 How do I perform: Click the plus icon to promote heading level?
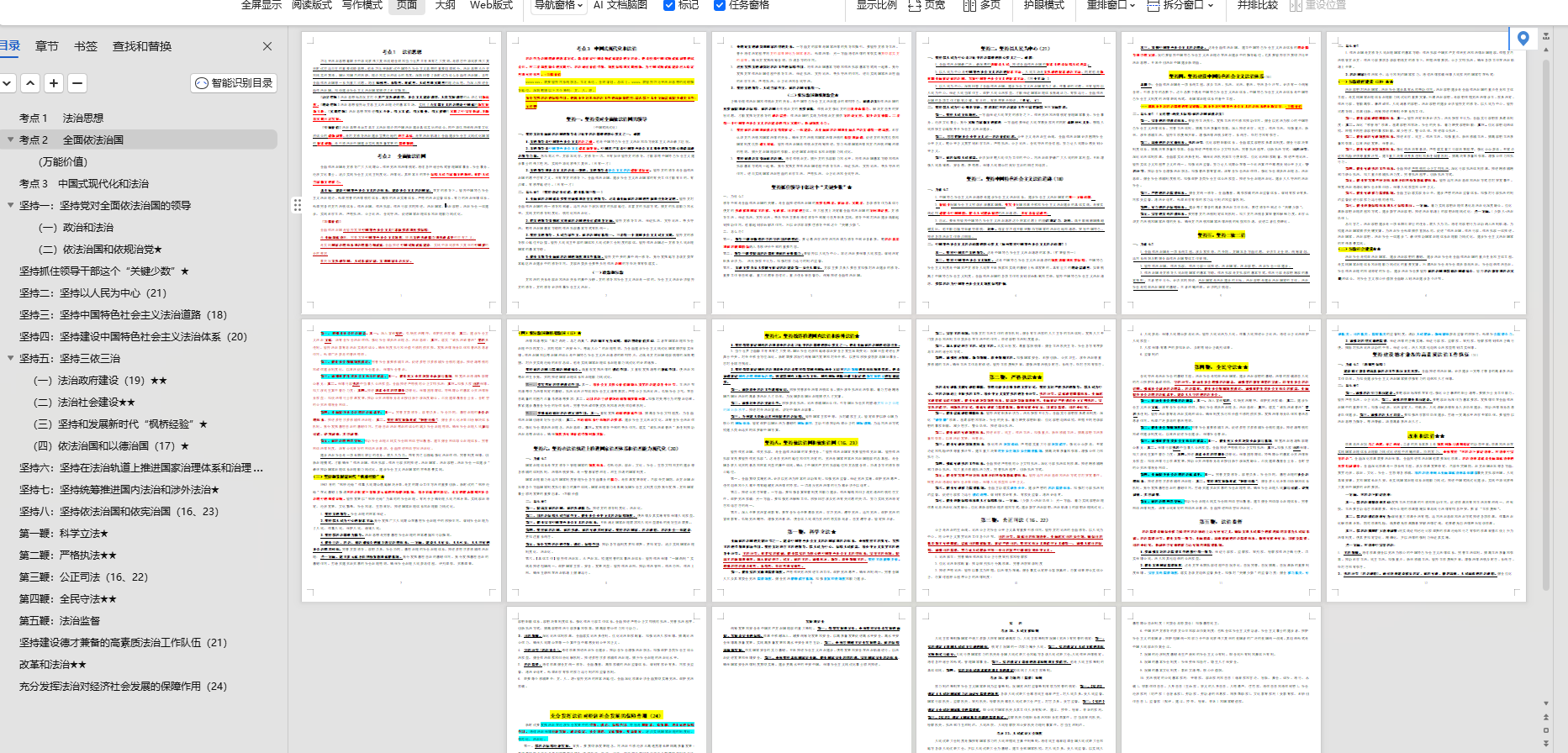tap(54, 83)
